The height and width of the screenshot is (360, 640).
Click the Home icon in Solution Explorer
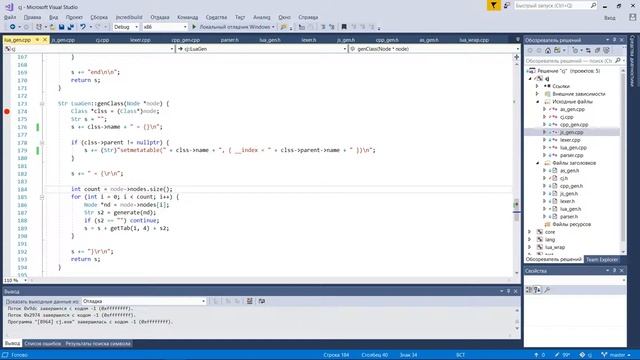(x=548, y=50)
